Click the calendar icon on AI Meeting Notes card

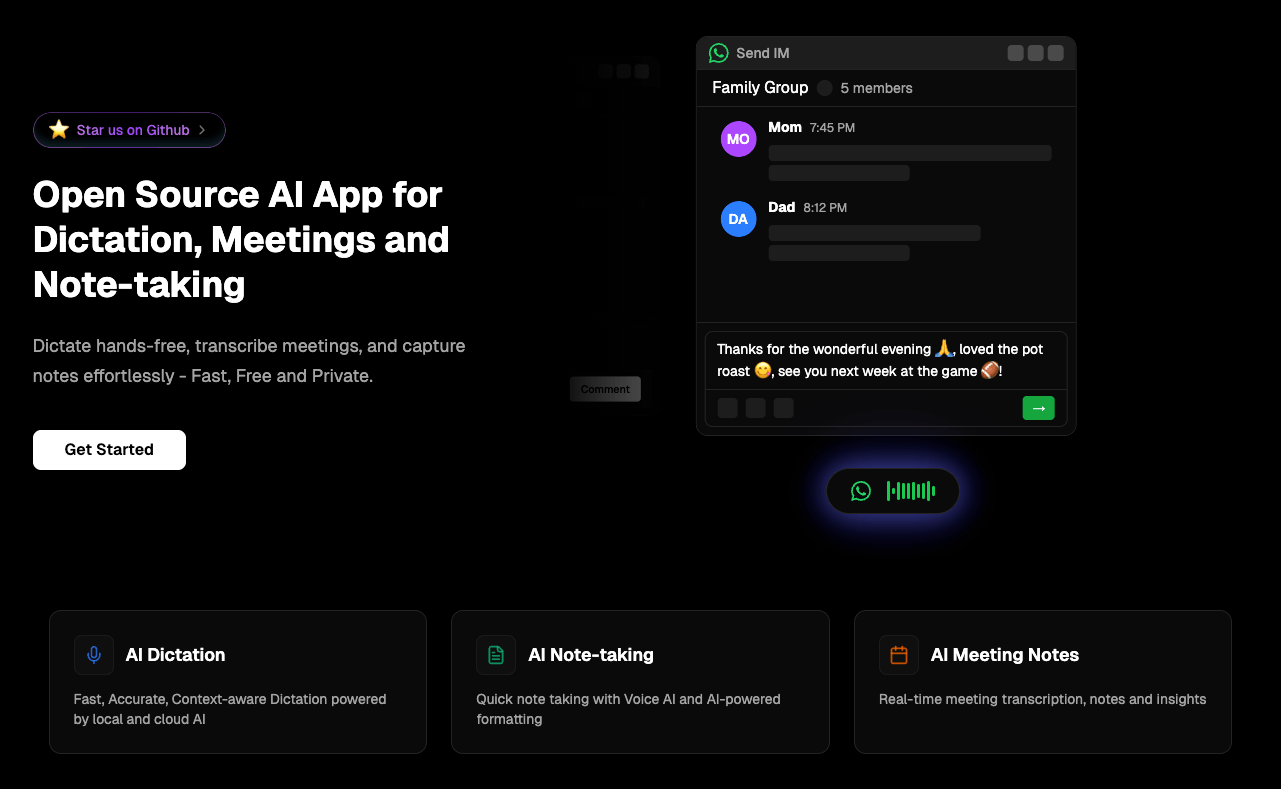pos(899,655)
